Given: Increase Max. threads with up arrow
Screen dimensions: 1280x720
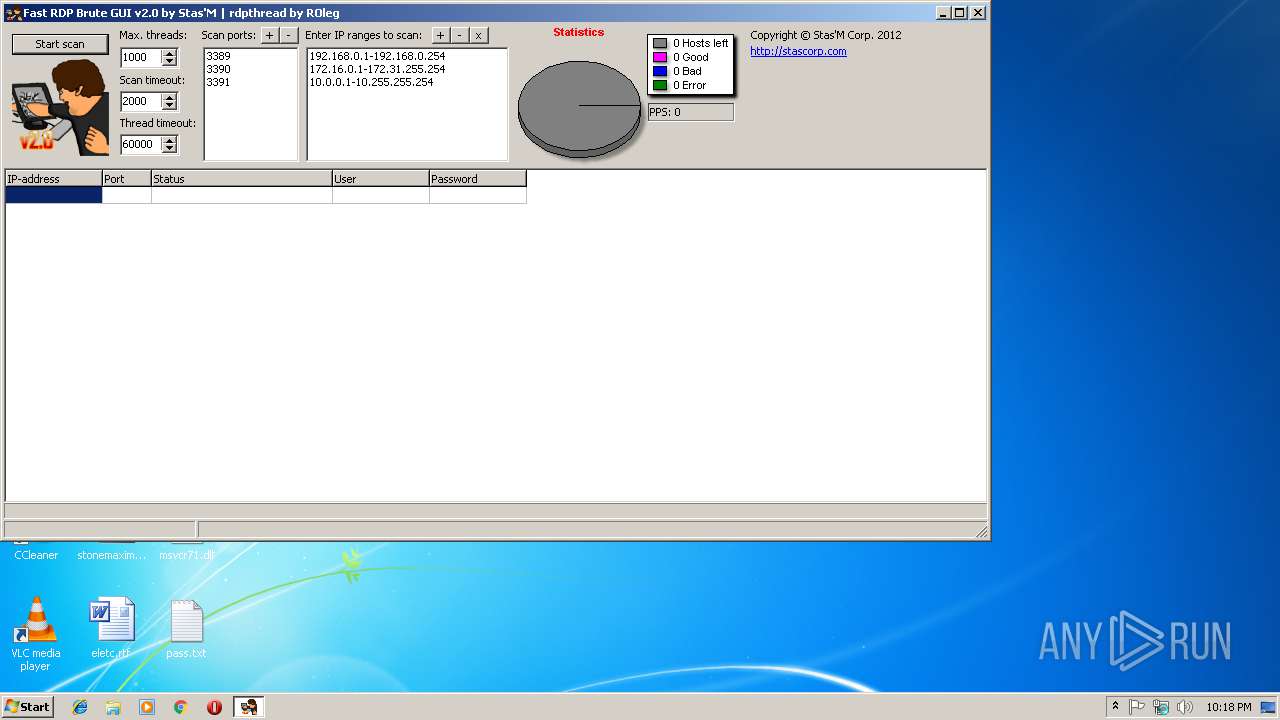Looking at the screenshot, I should (169, 54).
